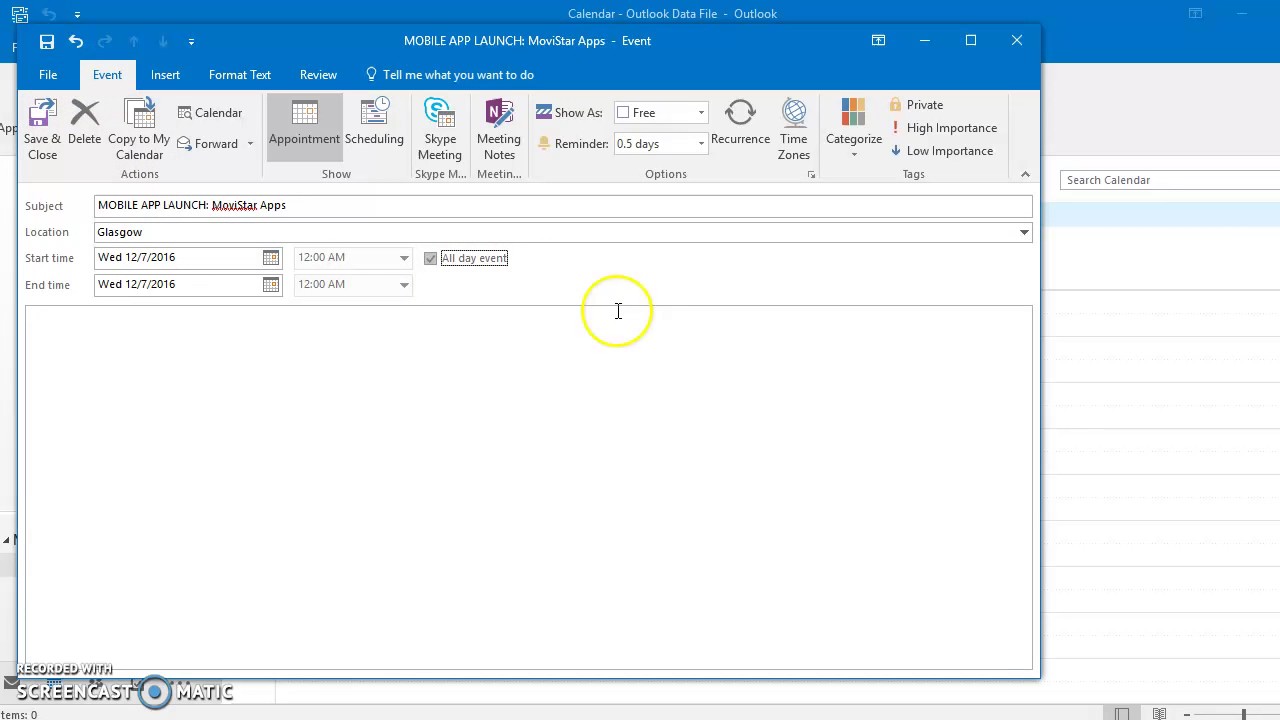This screenshot has height=720, width=1280.
Task: Click in the event body area
Action: tap(528, 487)
